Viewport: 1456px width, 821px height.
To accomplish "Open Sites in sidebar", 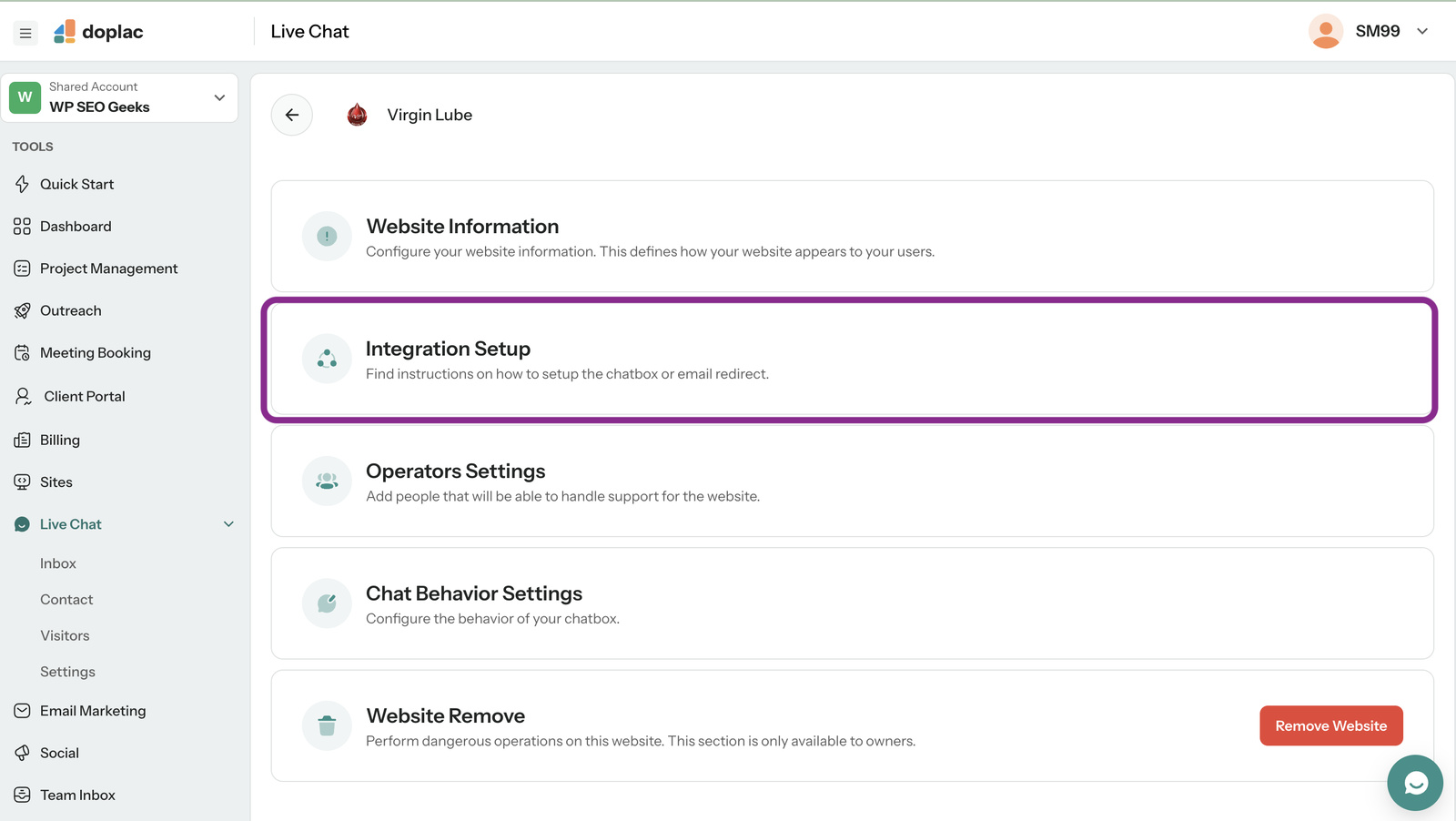I will pos(56,482).
